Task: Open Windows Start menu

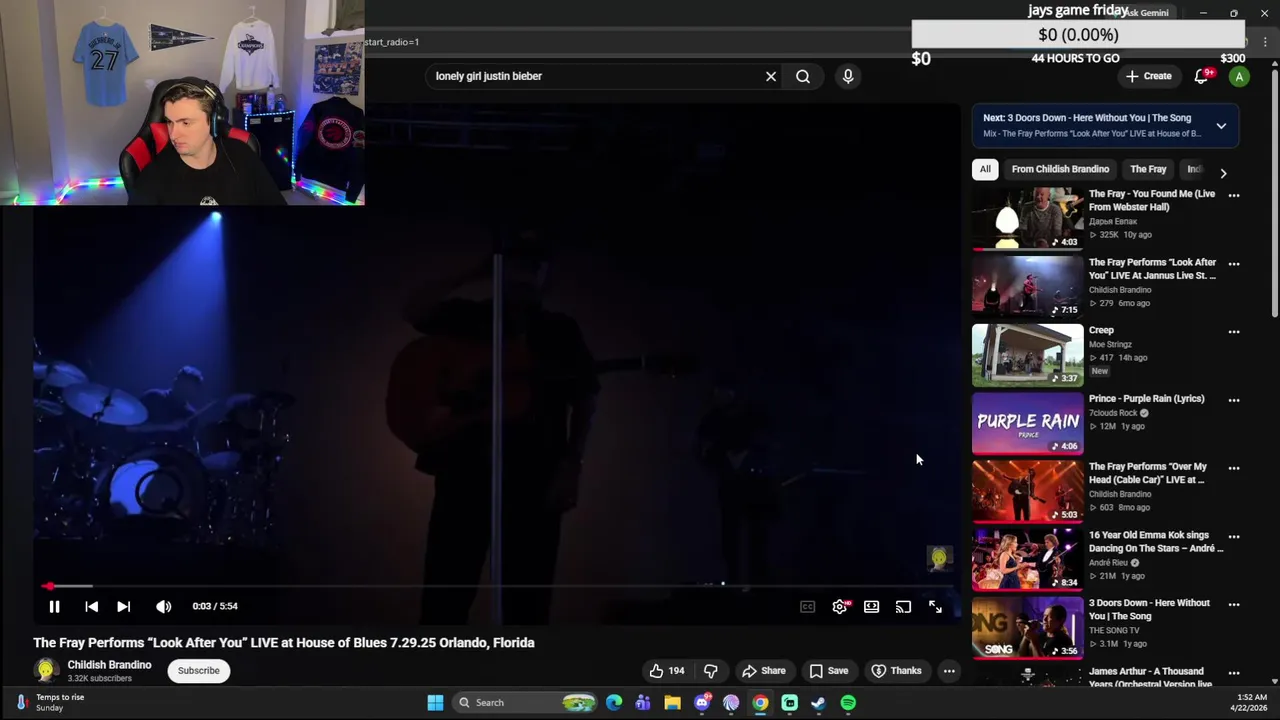Action: (x=435, y=703)
